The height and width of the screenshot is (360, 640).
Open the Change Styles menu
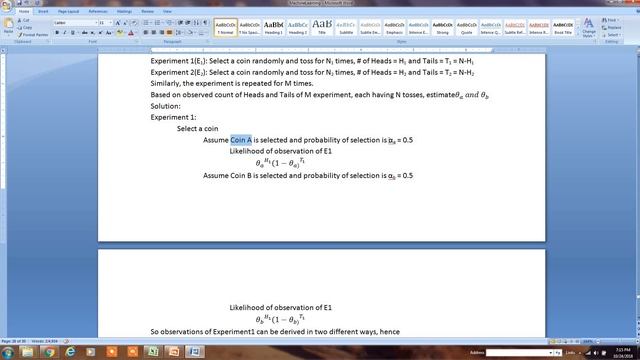[589, 28]
